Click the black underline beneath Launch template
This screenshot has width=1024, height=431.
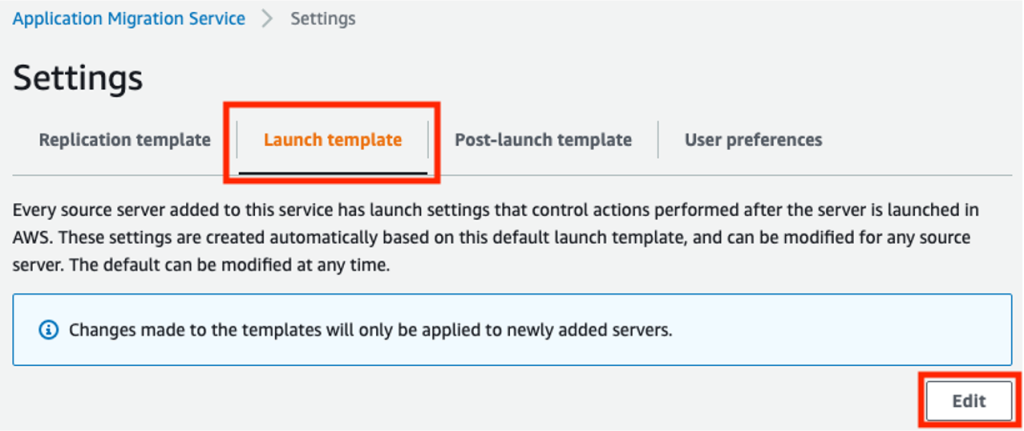coord(333,173)
